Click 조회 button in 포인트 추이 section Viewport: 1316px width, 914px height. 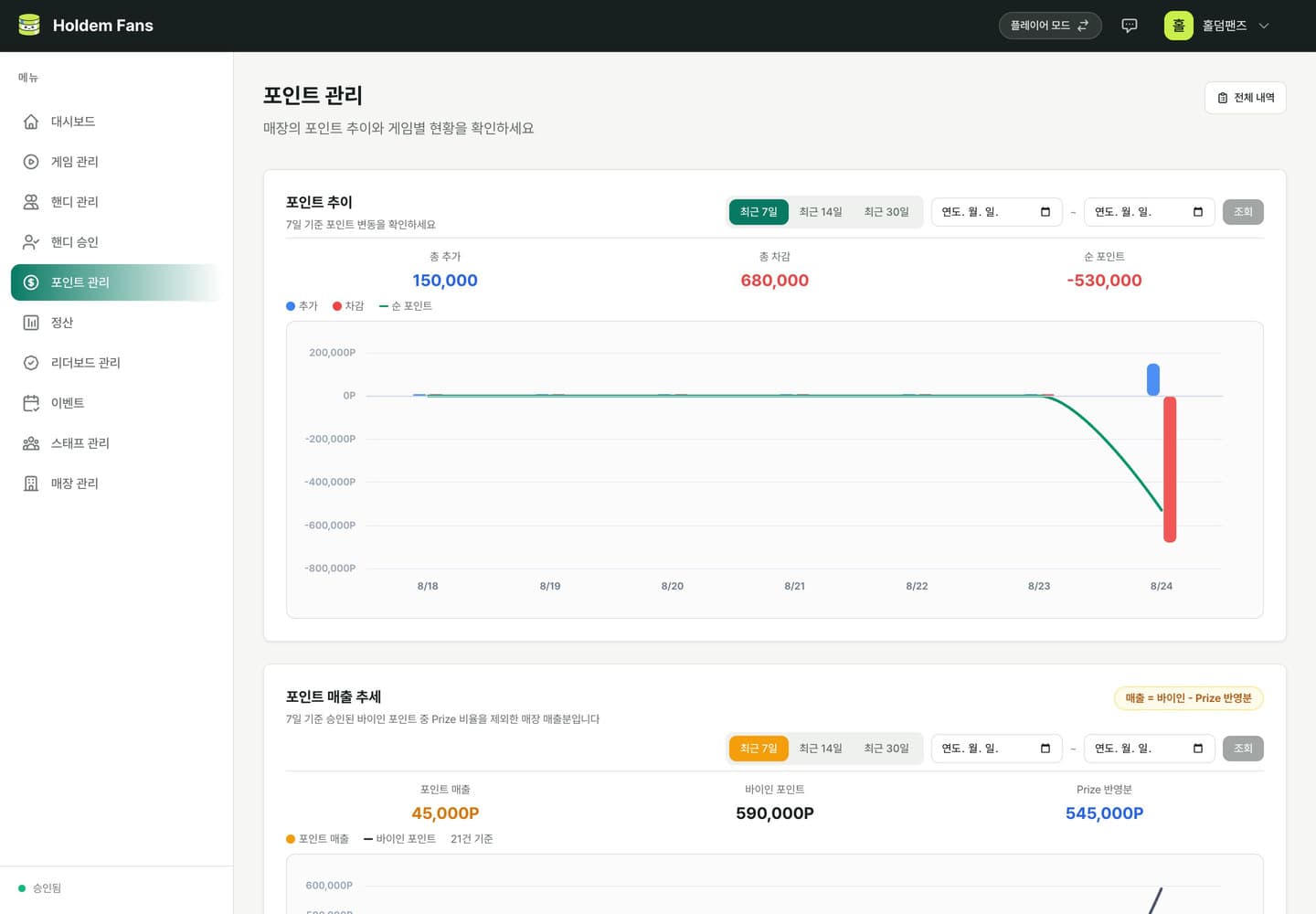point(1243,212)
